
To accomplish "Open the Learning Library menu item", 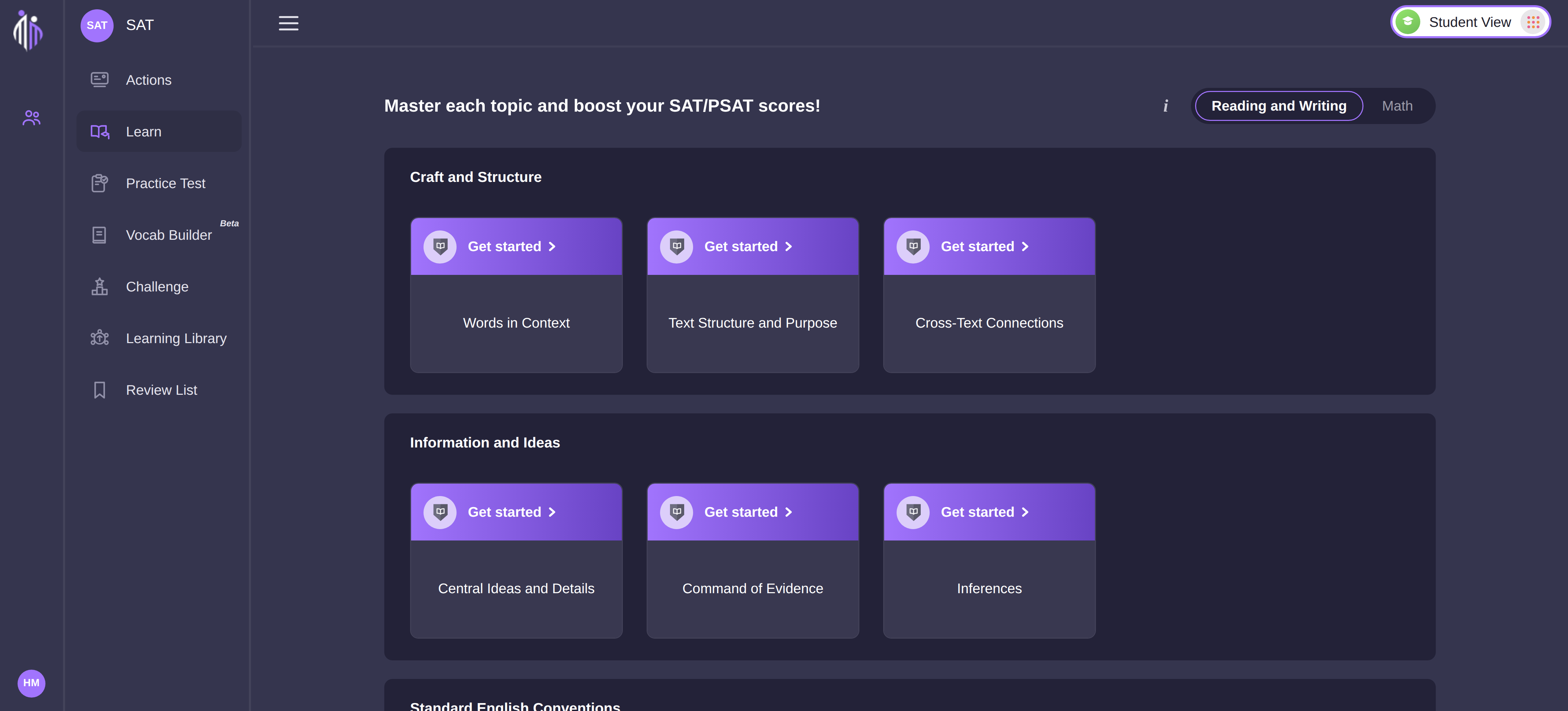I will coord(159,339).
